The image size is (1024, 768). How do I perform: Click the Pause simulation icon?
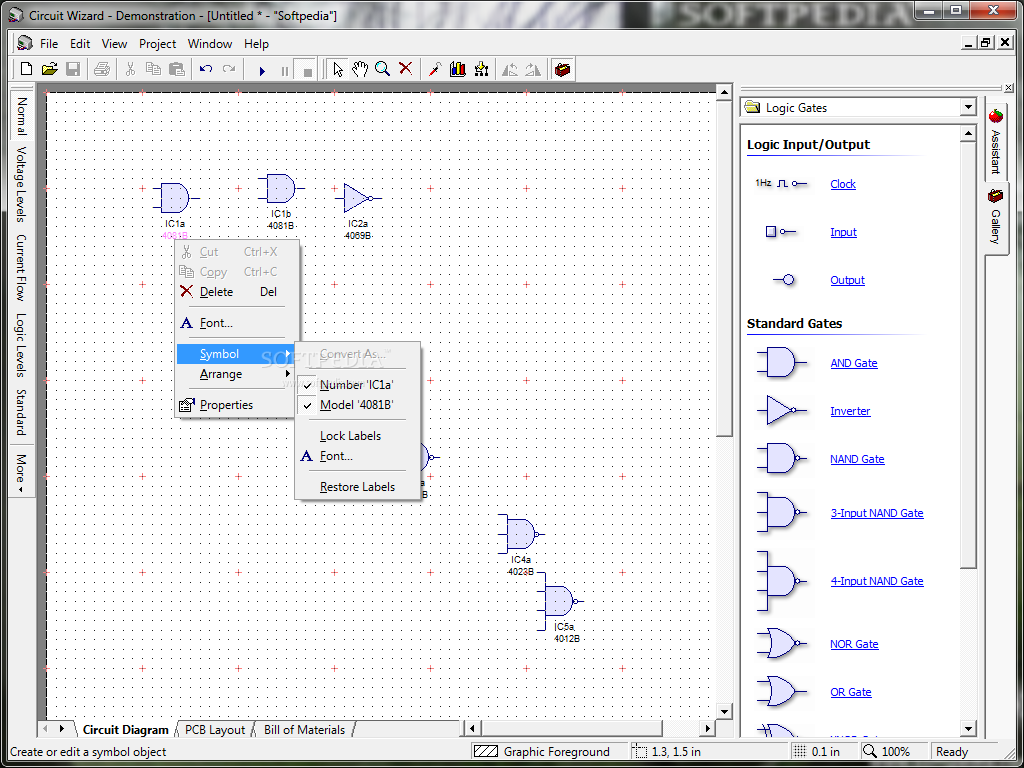[x=284, y=71]
